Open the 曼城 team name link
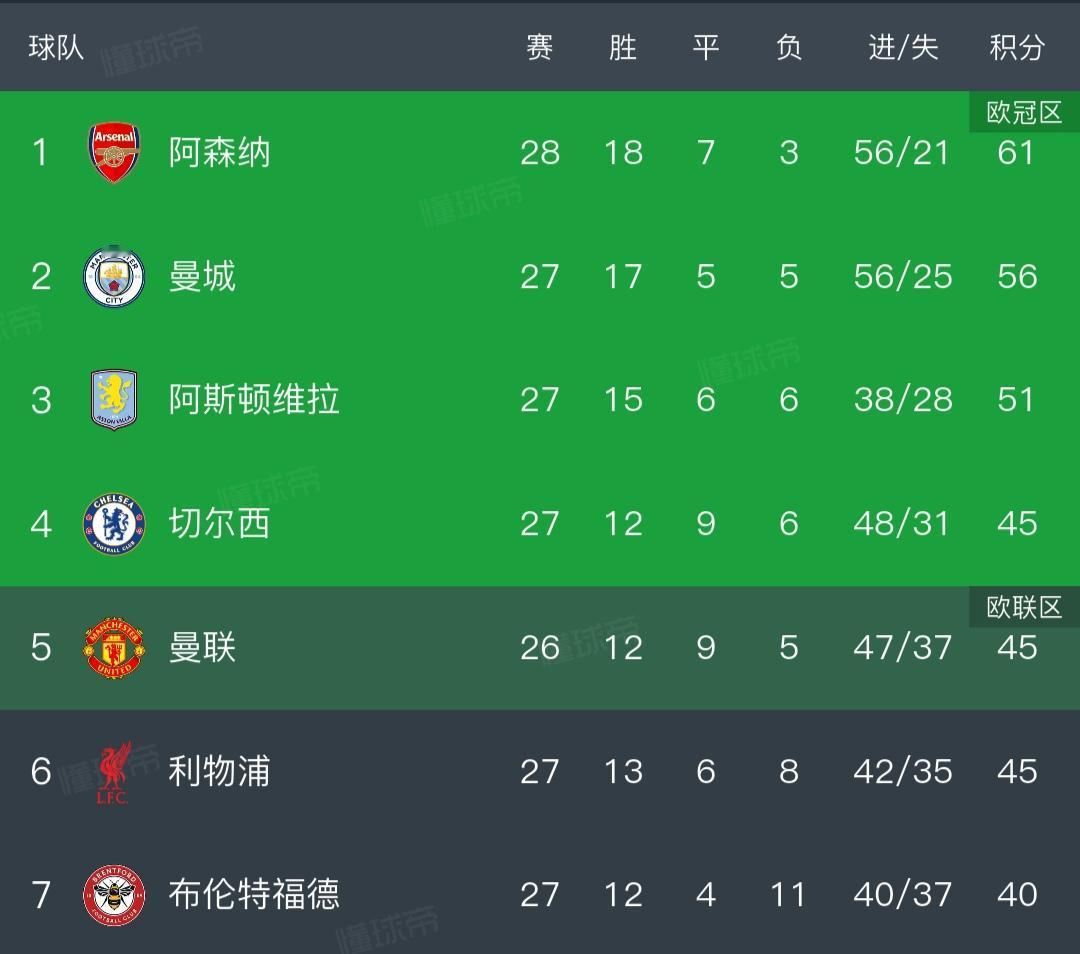 pos(202,276)
